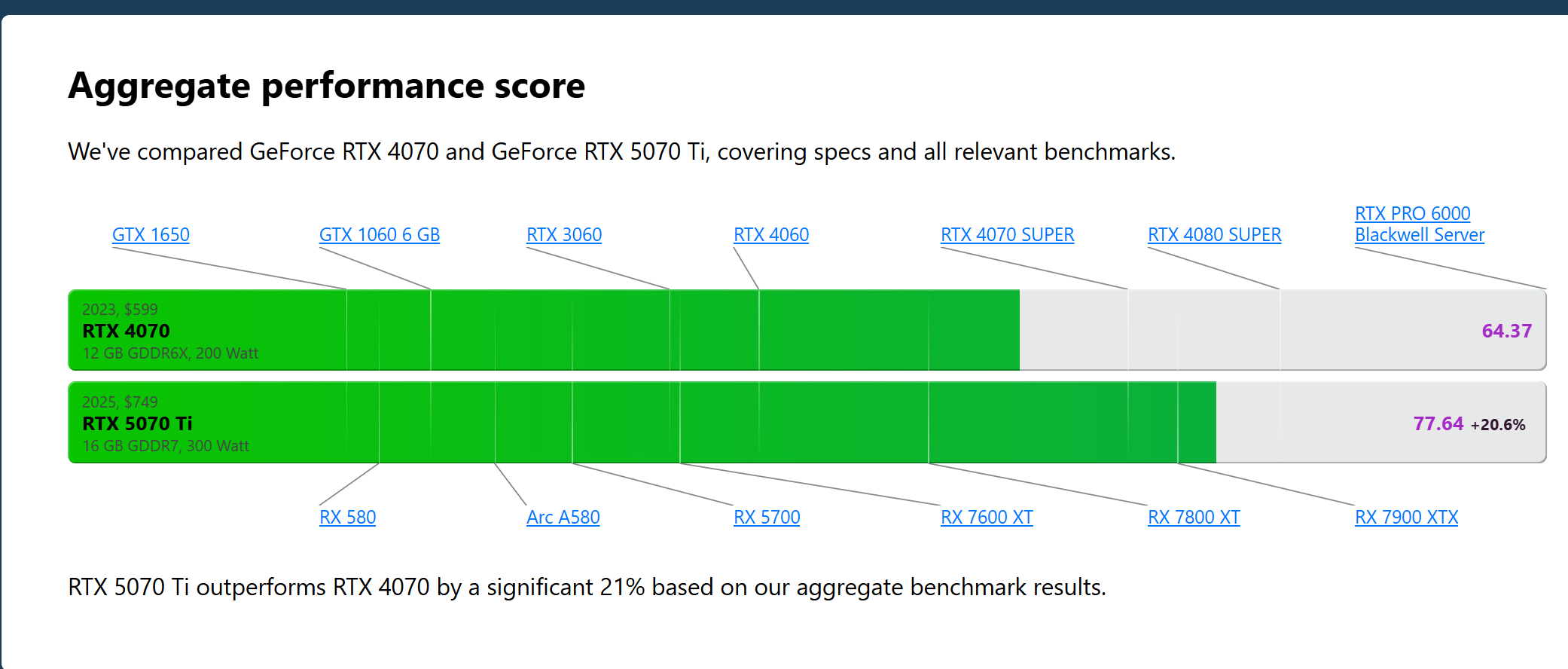Viewport: 1568px width, 669px height.
Task: Click the RX 5700 link
Action: click(767, 518)
